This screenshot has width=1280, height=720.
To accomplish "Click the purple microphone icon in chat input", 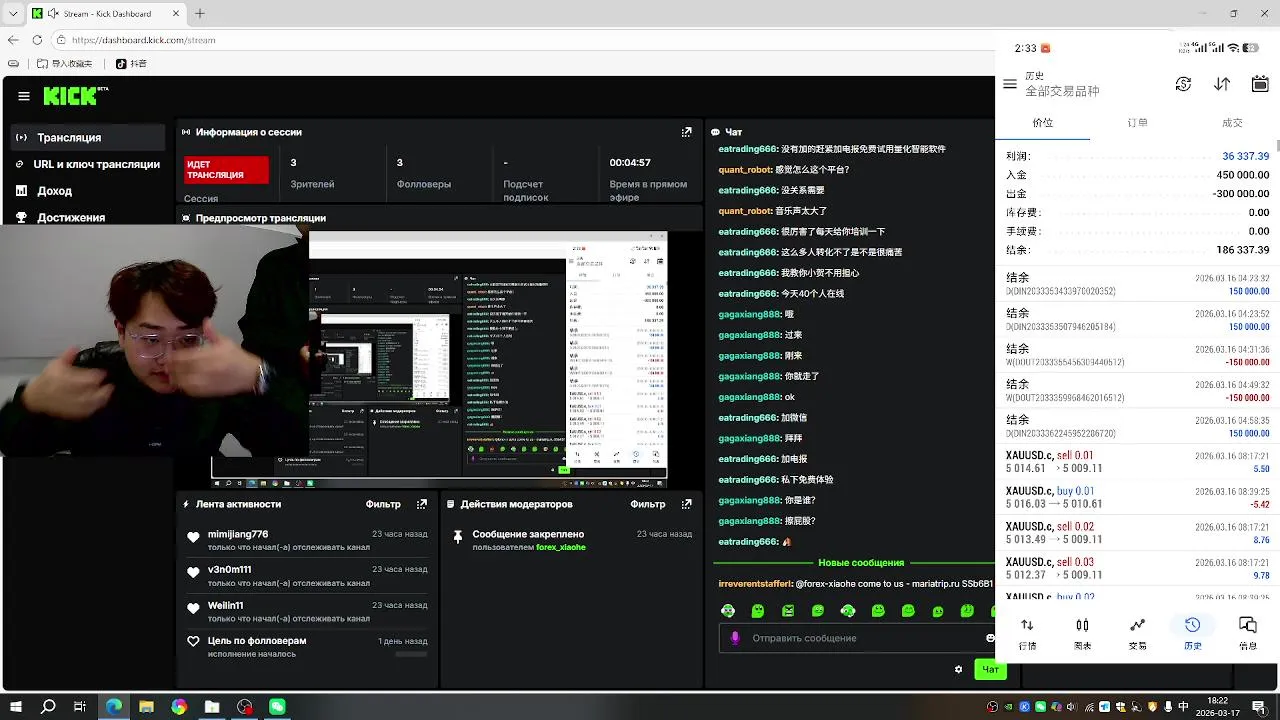I will coord(735,638).
